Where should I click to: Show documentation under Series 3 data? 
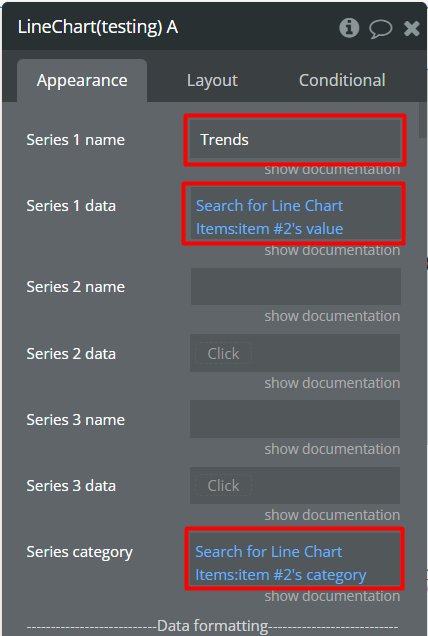pos(332,515)
